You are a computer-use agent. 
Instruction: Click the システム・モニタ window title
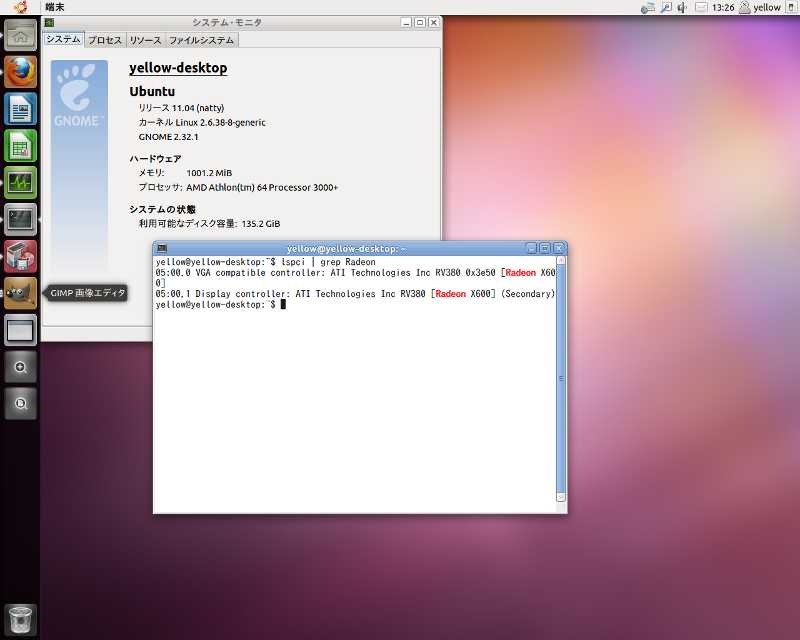(x=227, y=22)
